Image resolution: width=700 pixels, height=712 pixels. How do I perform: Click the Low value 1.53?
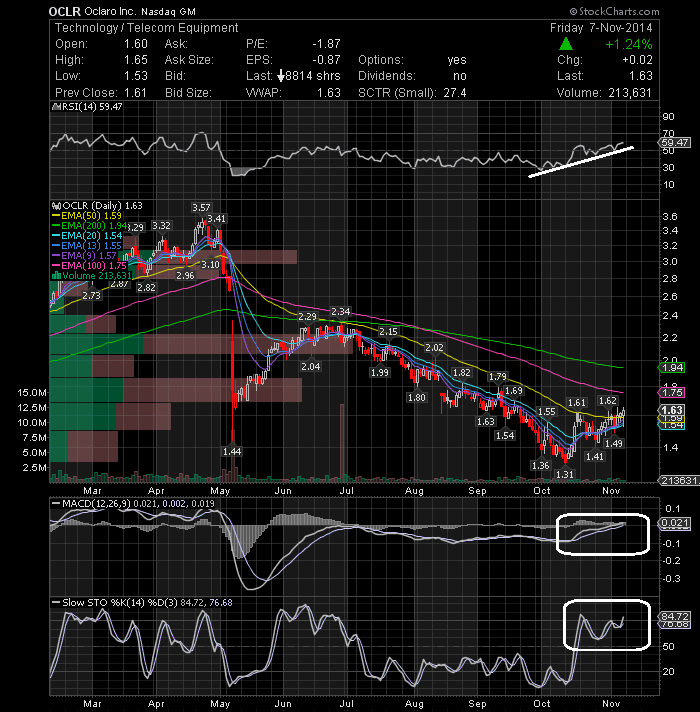pyautogui.click(x=136, y=75)
